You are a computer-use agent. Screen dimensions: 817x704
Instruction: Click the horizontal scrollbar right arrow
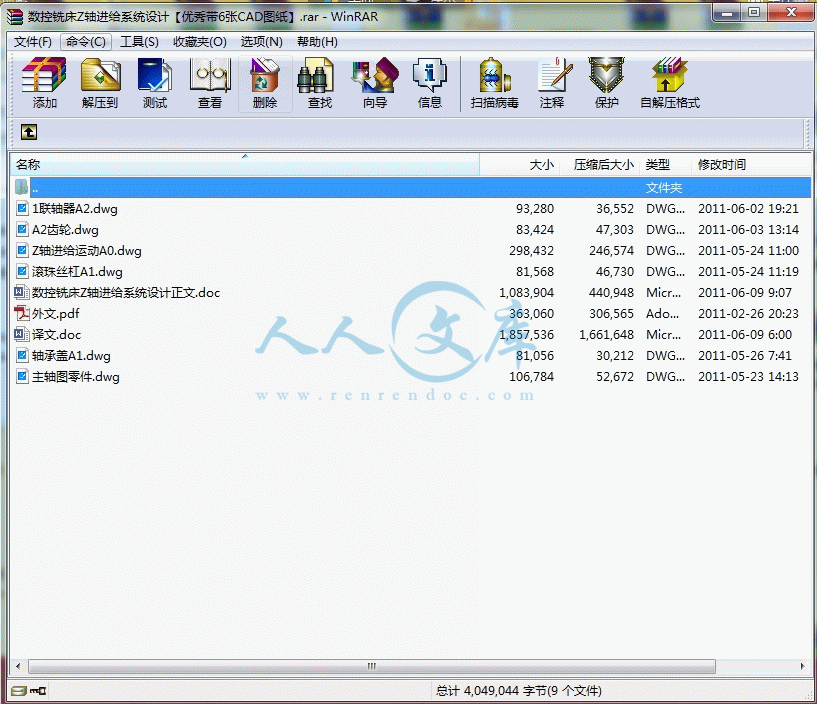click(x=801, y=666)
